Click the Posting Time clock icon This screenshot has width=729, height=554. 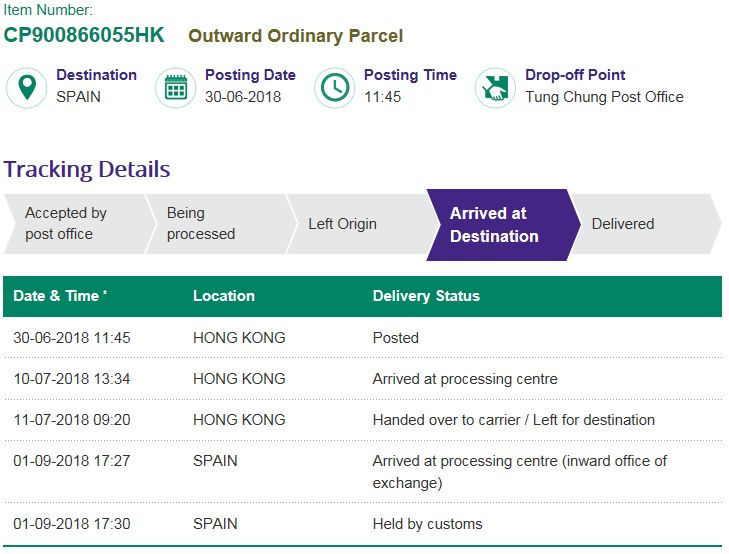tap(335, 87)
